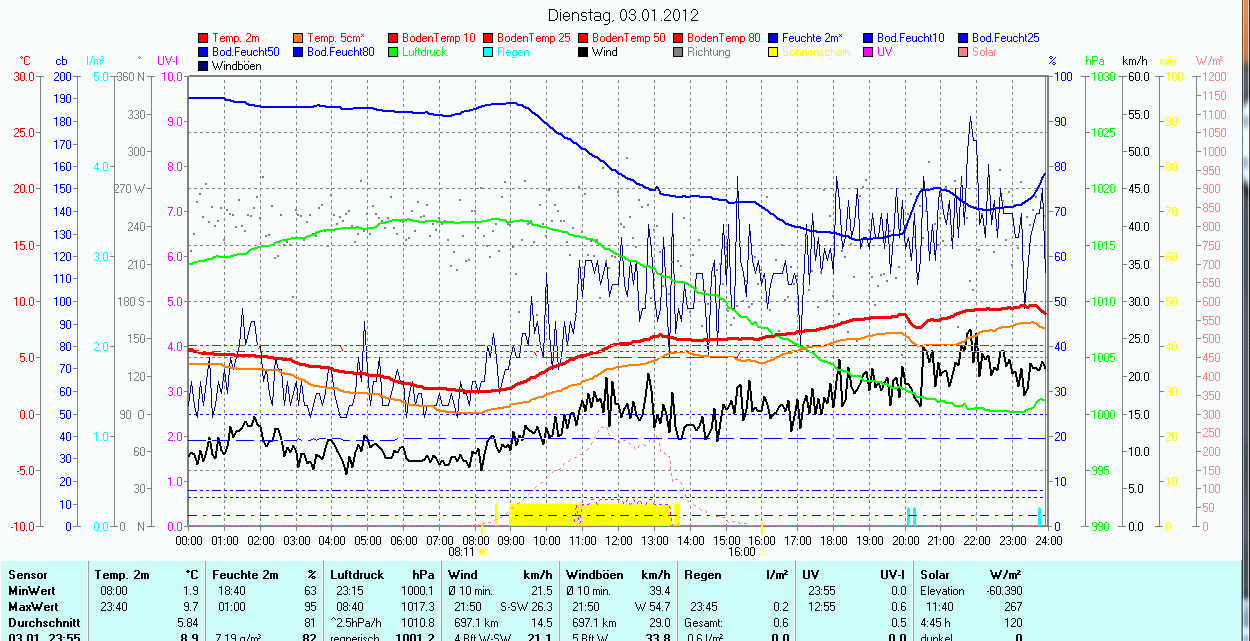Click the sunset icon near 16:00
The image size is (1250, 641).
click(763, 551)
